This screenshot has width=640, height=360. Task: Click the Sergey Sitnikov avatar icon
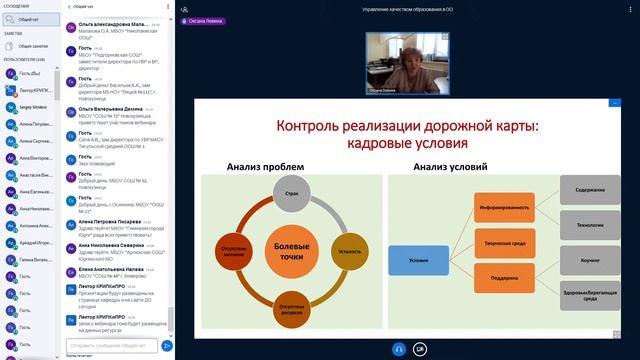(x=11, y=107)
